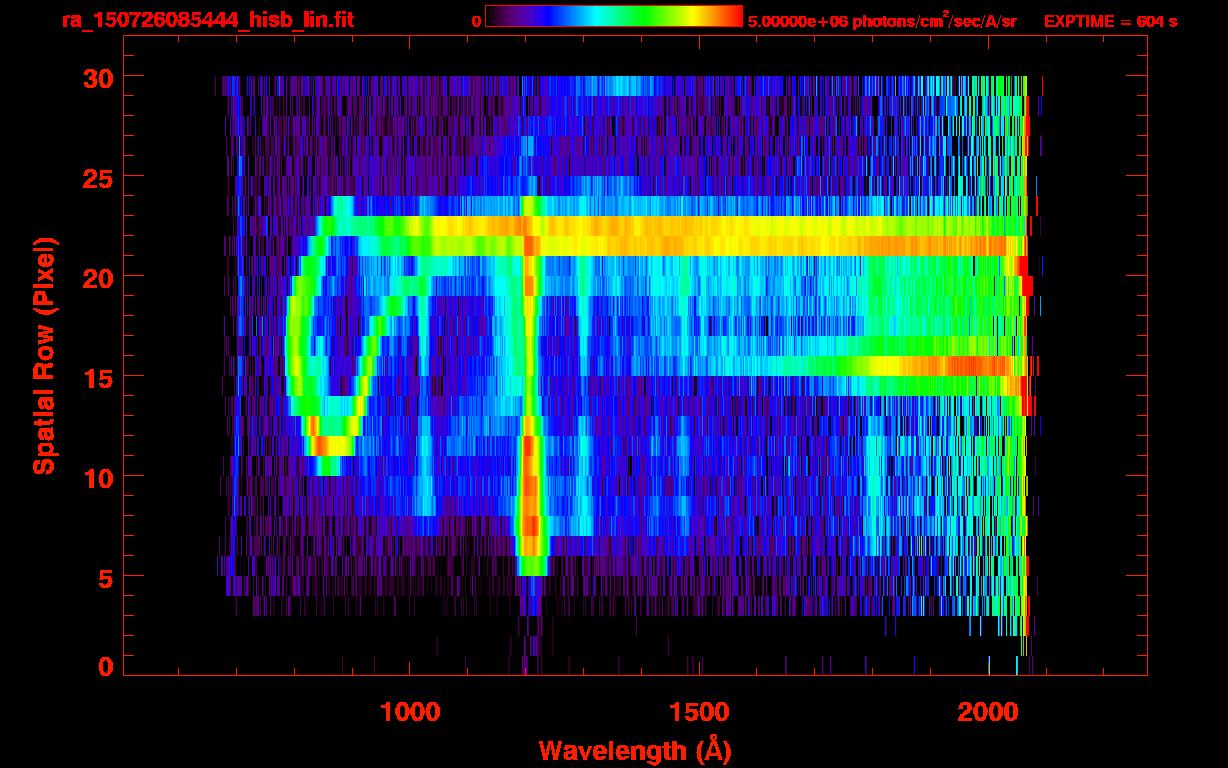Click the Spatial Row (Pixel) axis title
The width and height of the screenshot is (1228, 768).
click(x=44, y=355)
